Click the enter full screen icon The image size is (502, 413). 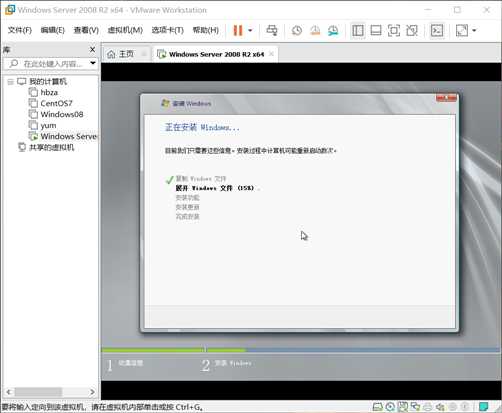point(394,30)
